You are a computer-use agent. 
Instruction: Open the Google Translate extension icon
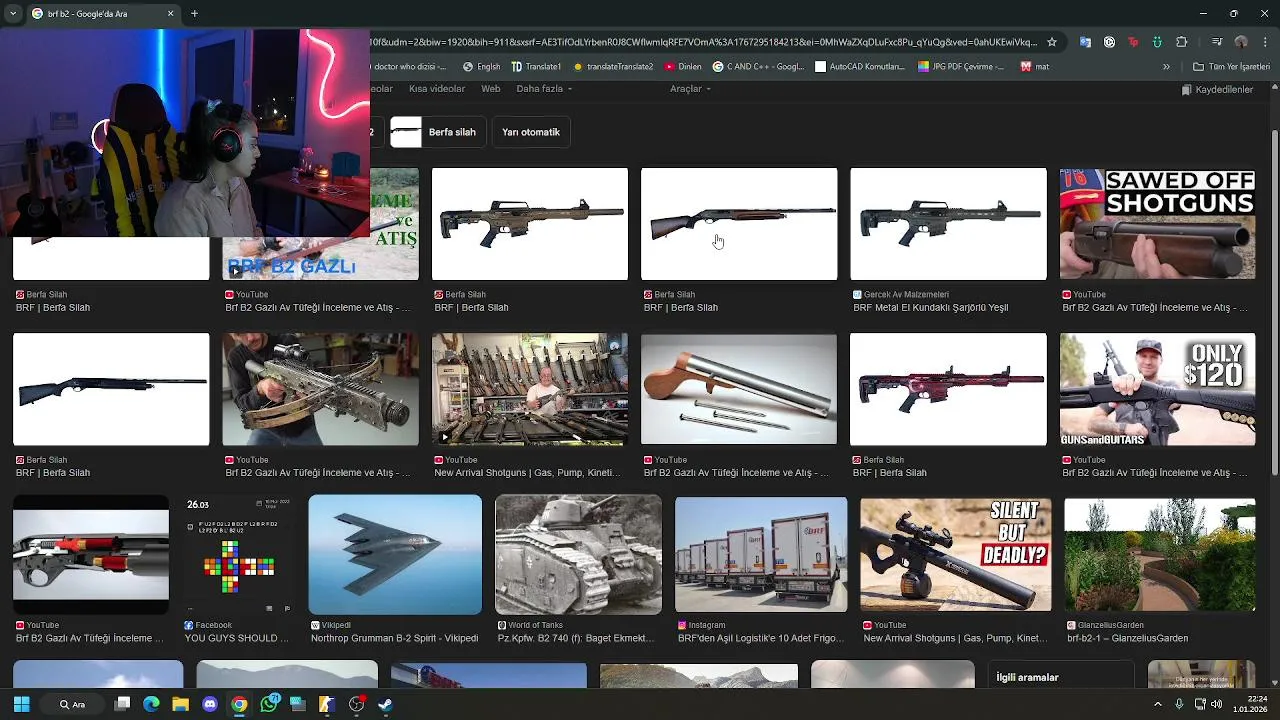click(x=1086, y=42)
